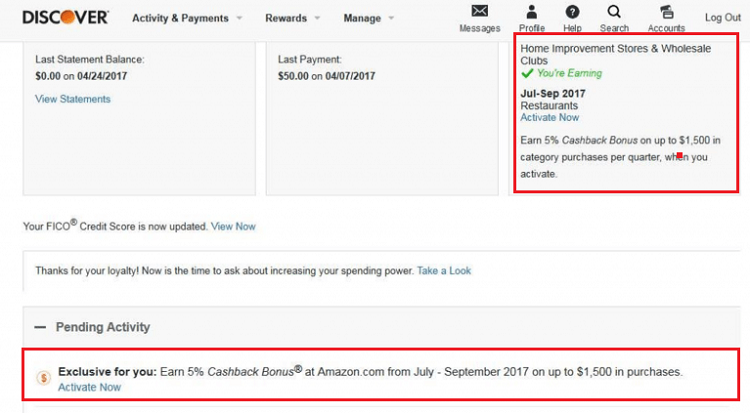750x413 pixels.
Task: Open the Accounts cards icon
Action: [x=667, y=11]
